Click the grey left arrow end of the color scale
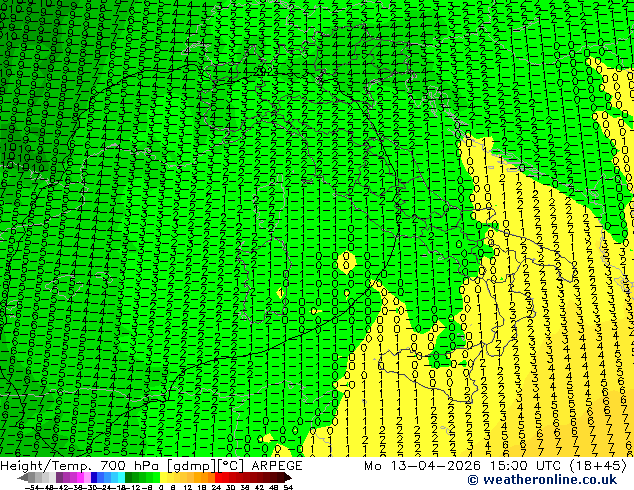This screenshot has height=490, width=634. pos(23,477)
